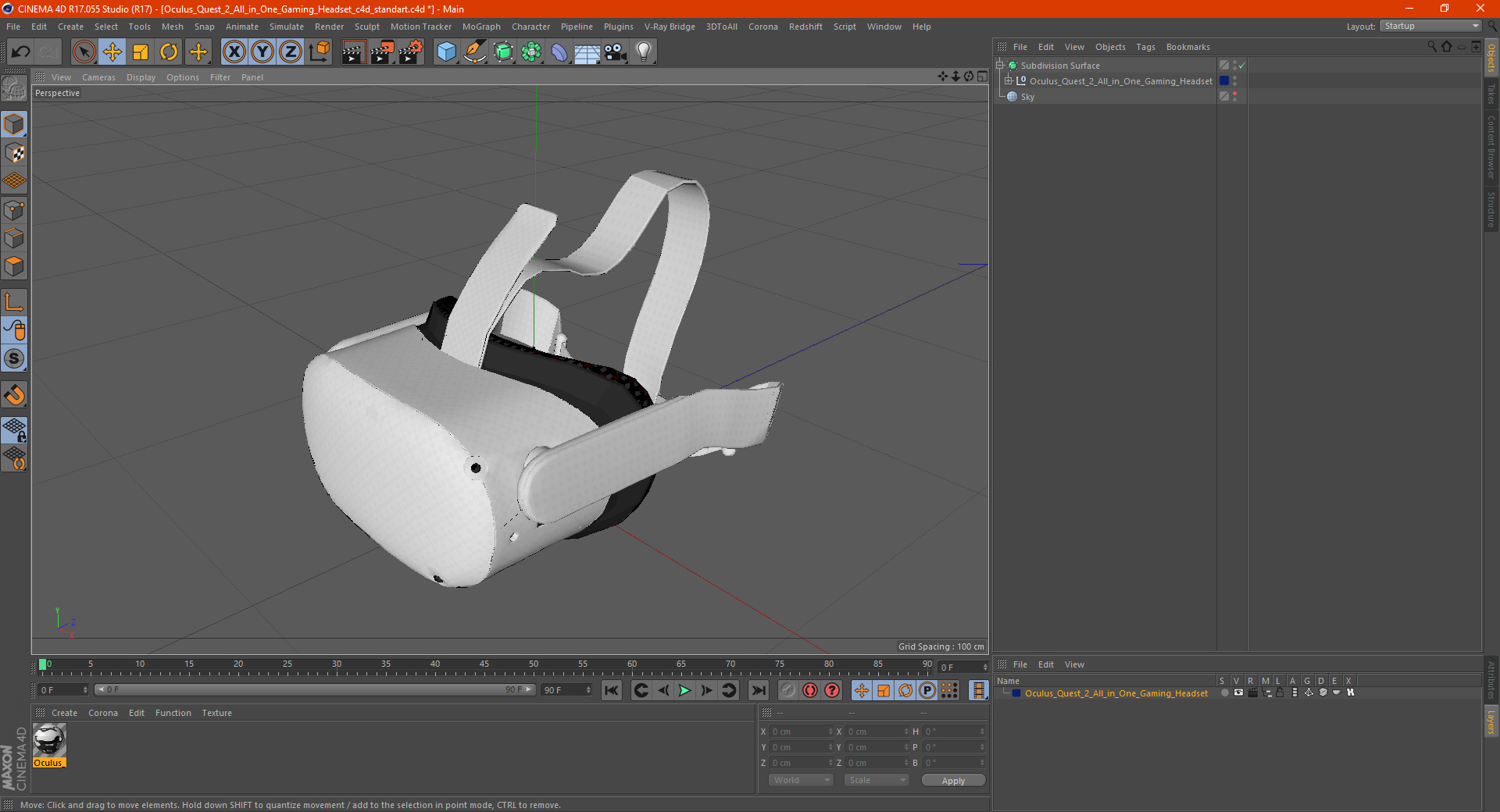This screenshot has width=1500, height=812.
Task: Toggle autokeying button
Action: coord(810,690)
